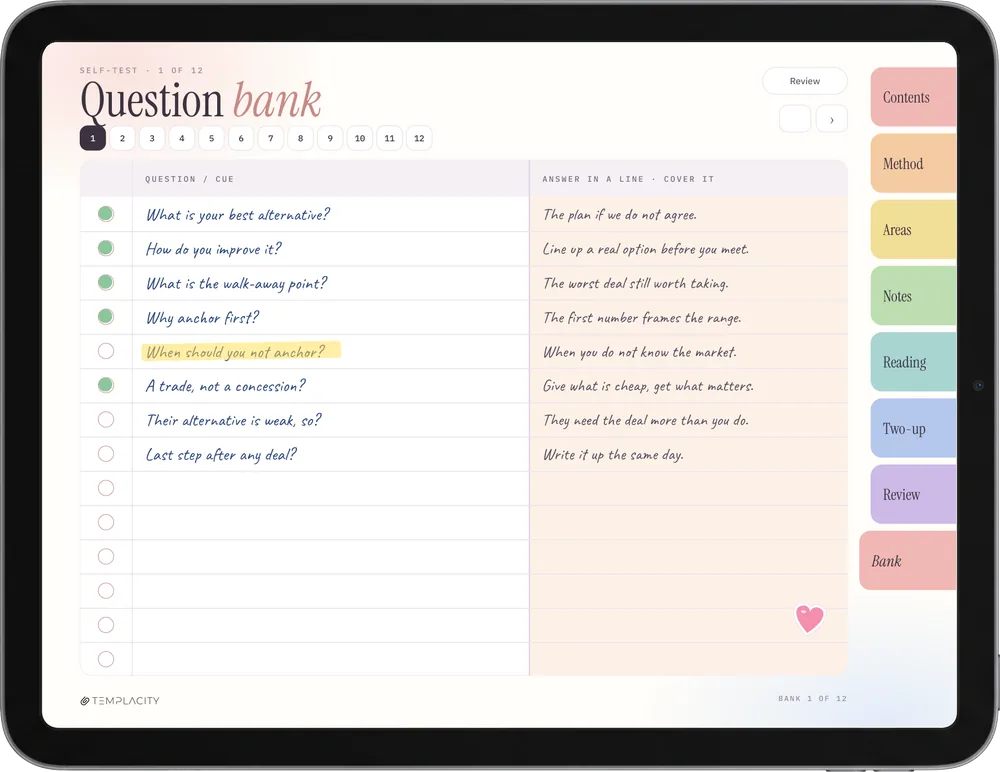1000x772 pixels.
Task: Select bank page 1
Action: (x=92, y=138)
